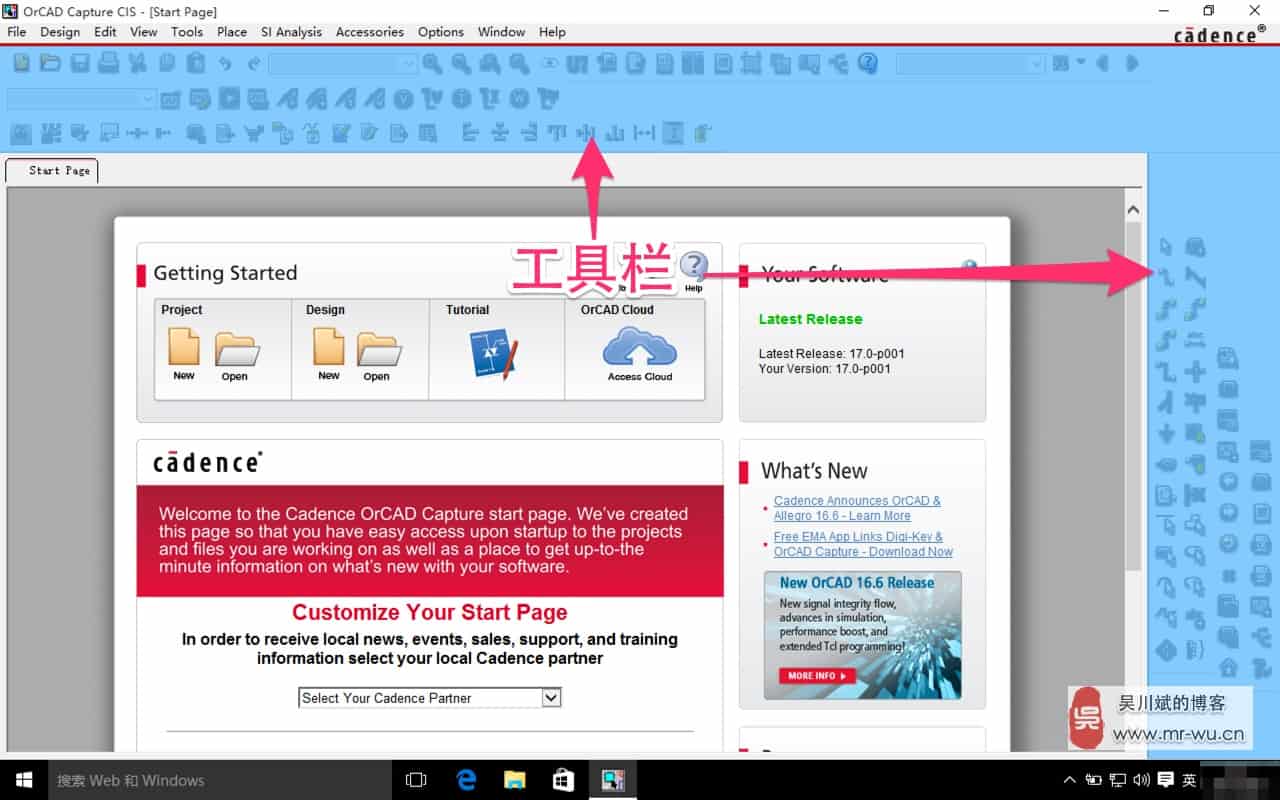Click the Print icon in the toolbar

[108, 63]
